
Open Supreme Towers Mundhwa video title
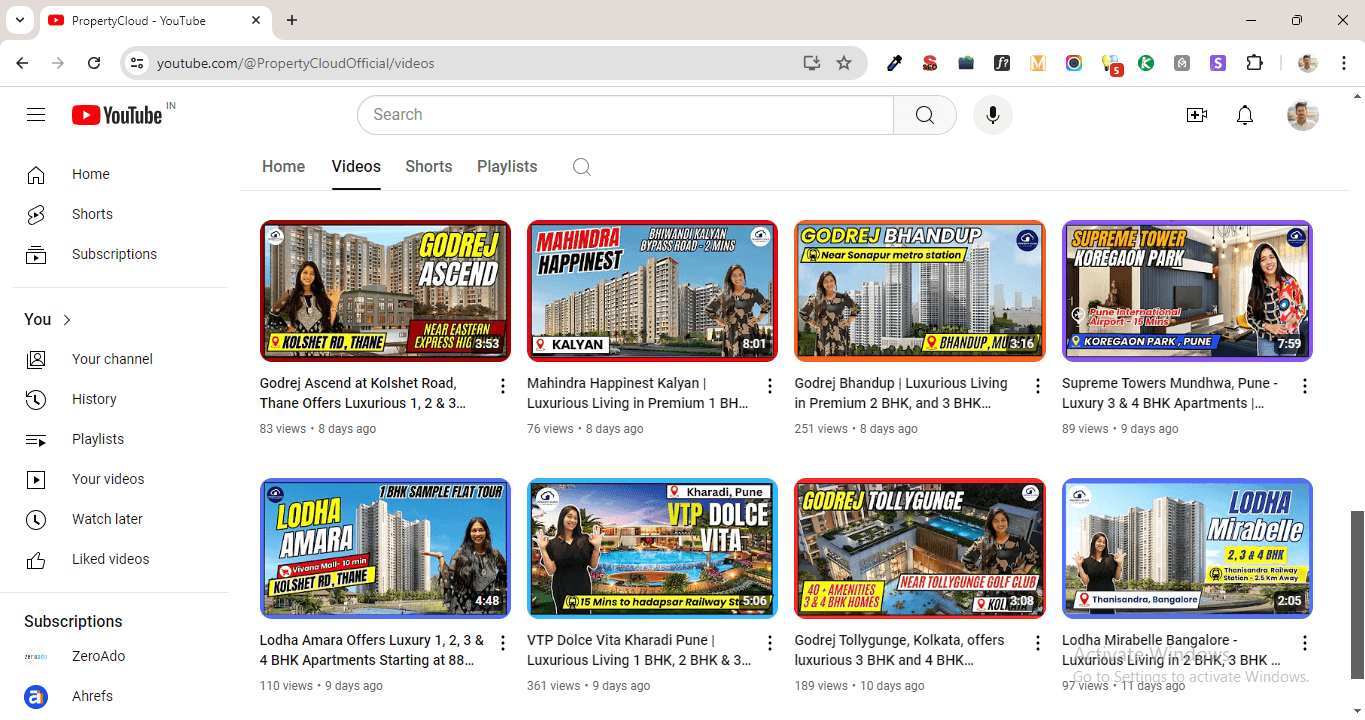(1170, 393)
